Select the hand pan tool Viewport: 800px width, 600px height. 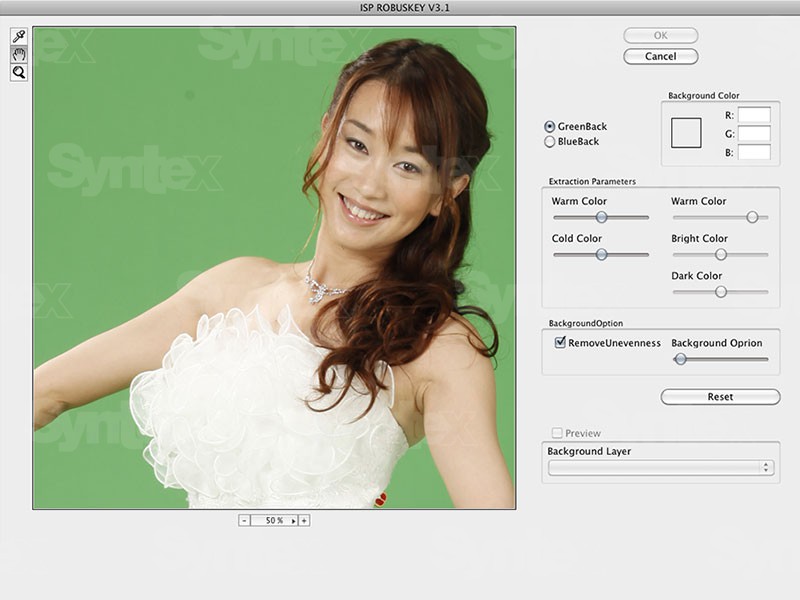click(18, 54)
